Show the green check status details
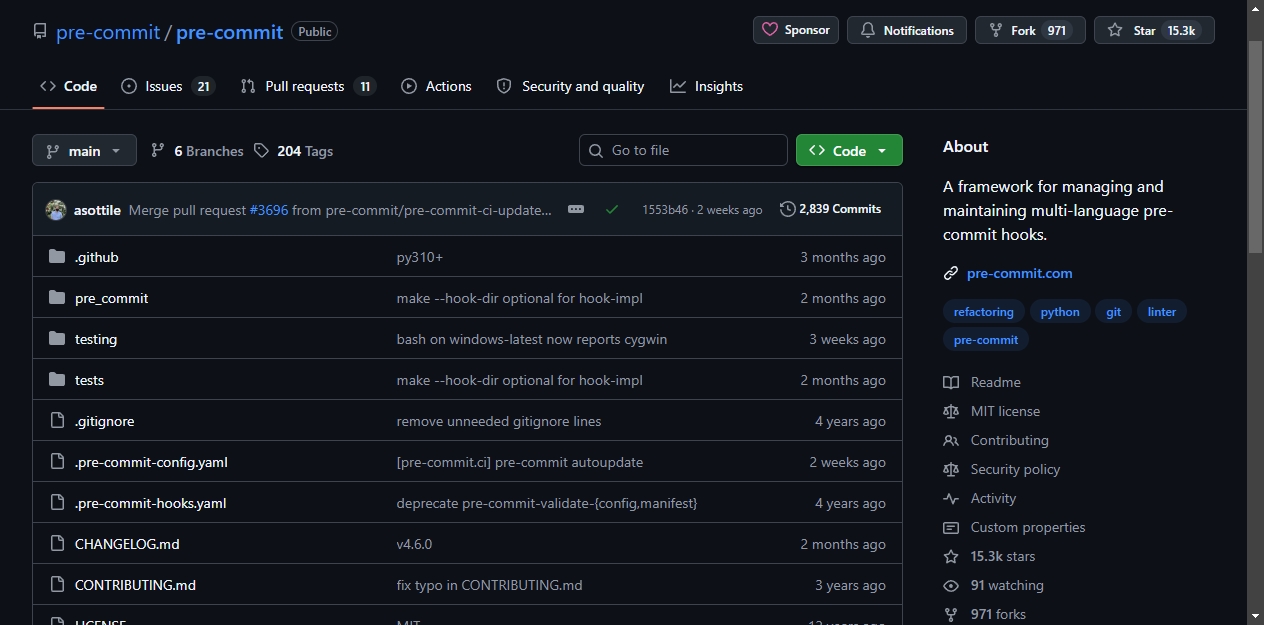 point(612,209)
